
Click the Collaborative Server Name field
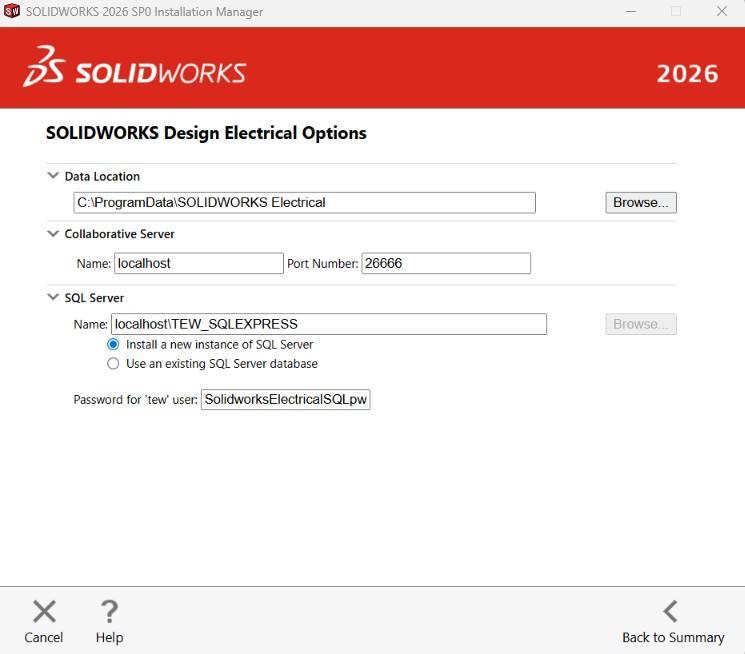click(x=199, y=263)
